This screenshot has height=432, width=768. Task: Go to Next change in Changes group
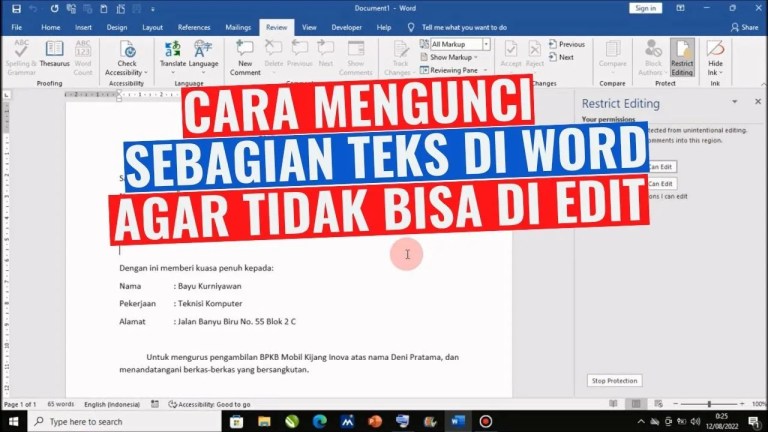point(561,57)
